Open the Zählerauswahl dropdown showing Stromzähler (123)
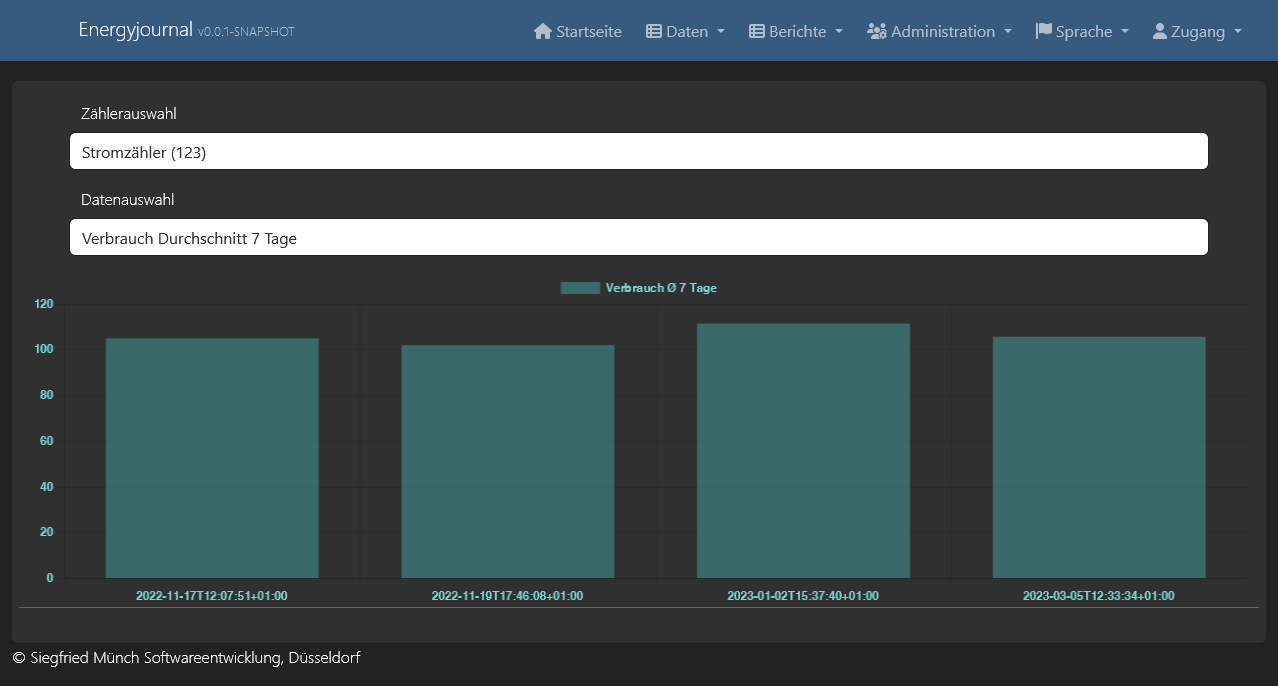1278x686 pixels. (x=638, y=152)
